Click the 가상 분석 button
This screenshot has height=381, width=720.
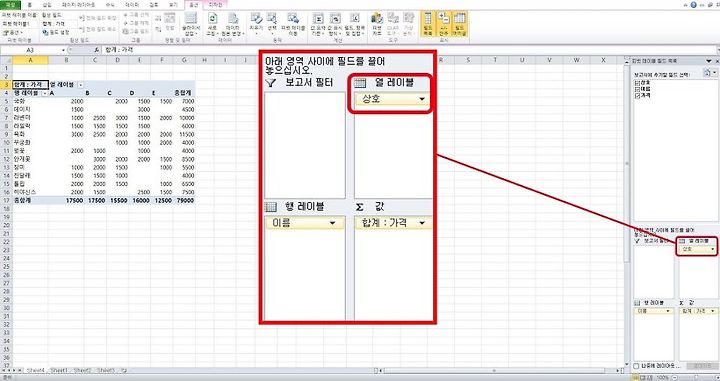click(x=408, y=24)
